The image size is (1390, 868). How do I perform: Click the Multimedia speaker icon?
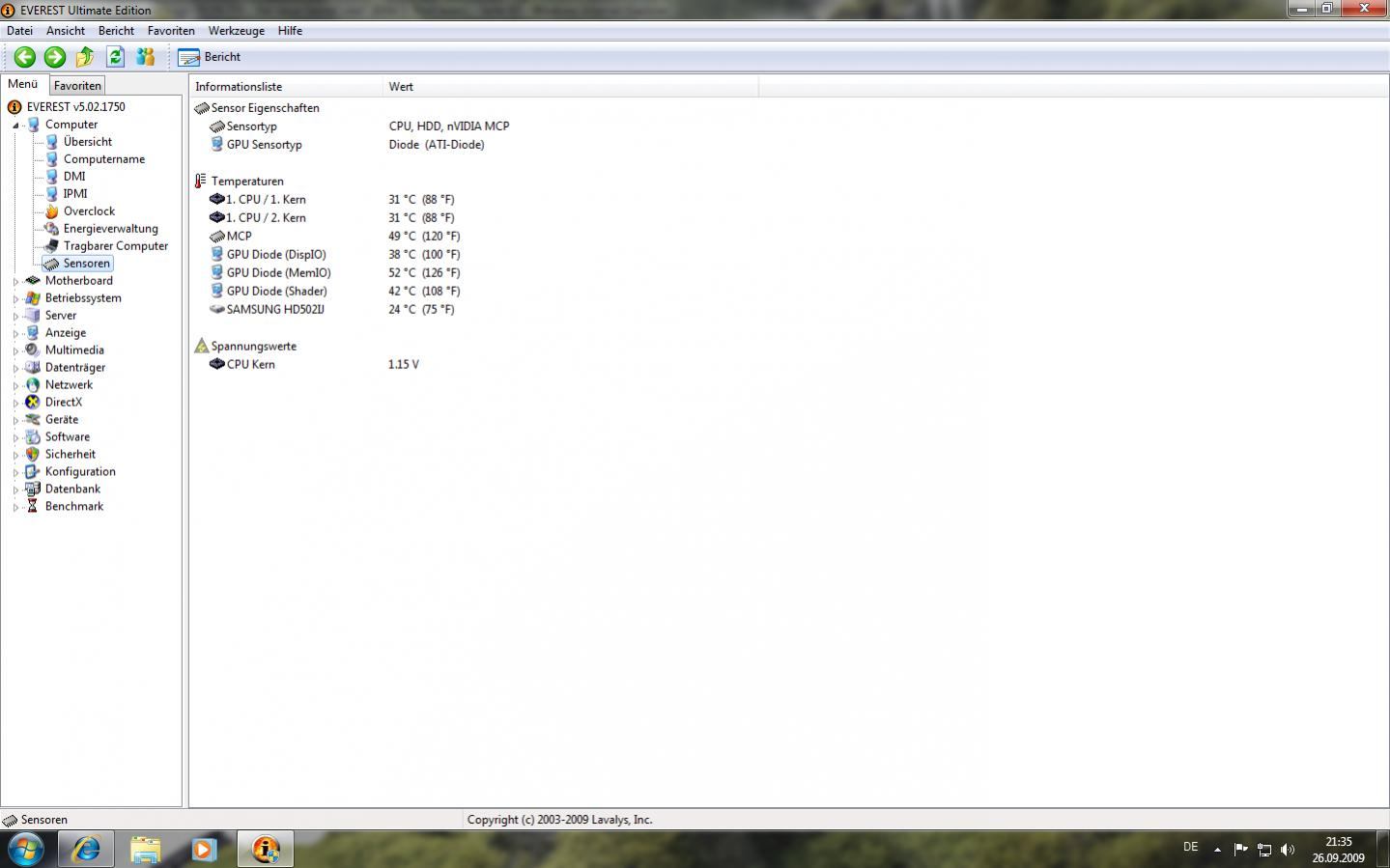(x=33, y=350)
